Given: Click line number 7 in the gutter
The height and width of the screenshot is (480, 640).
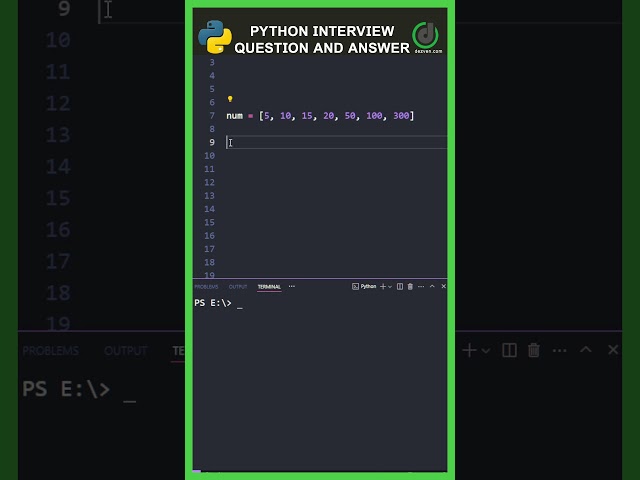Looking at the screenshot, I should pos(212,116).
